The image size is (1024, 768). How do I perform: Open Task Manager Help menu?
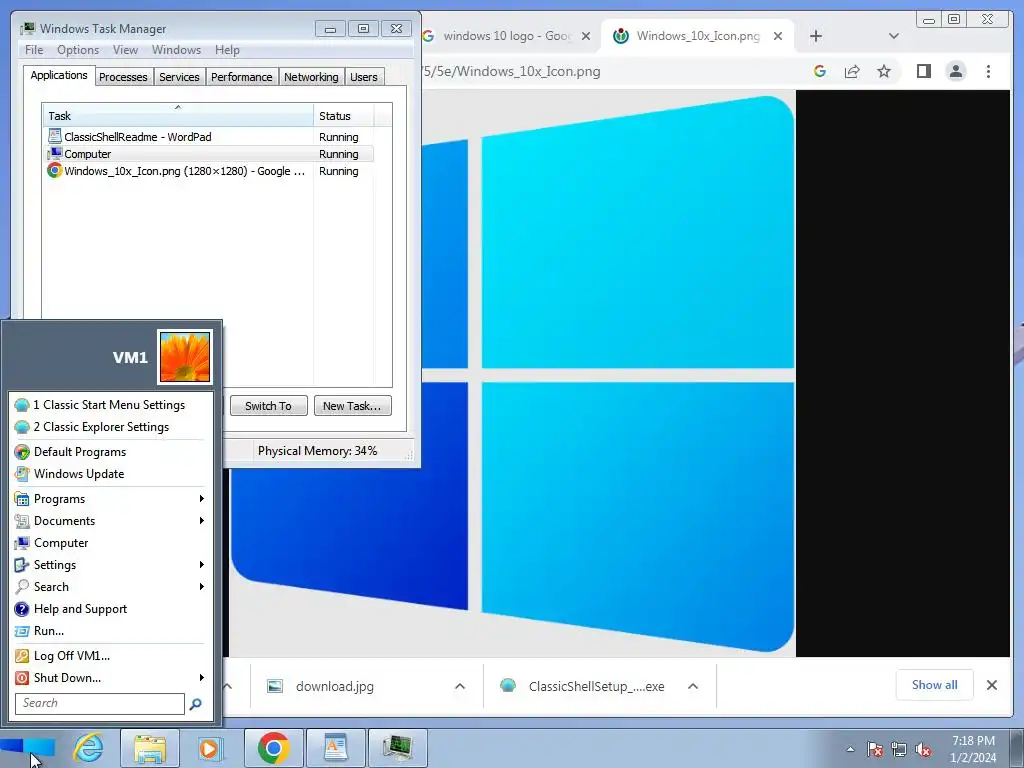click(227, 50)
